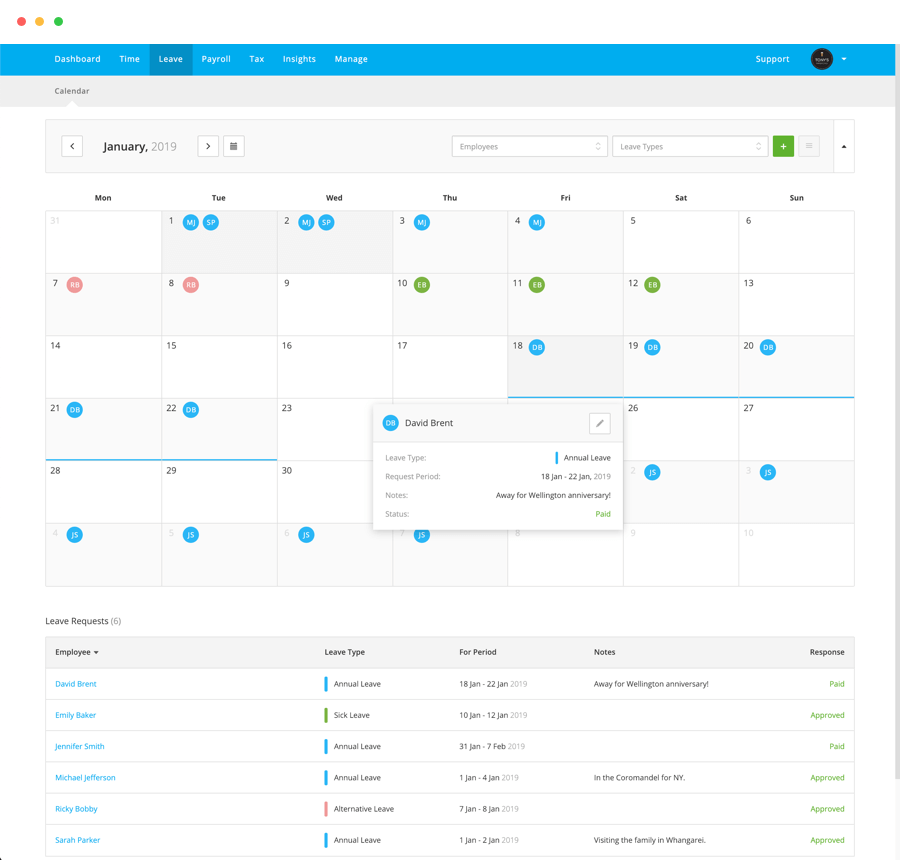Select the January 26 calendar cell
Image resolution: width=900 pixels, height=860 pixels.
point(681,429)
